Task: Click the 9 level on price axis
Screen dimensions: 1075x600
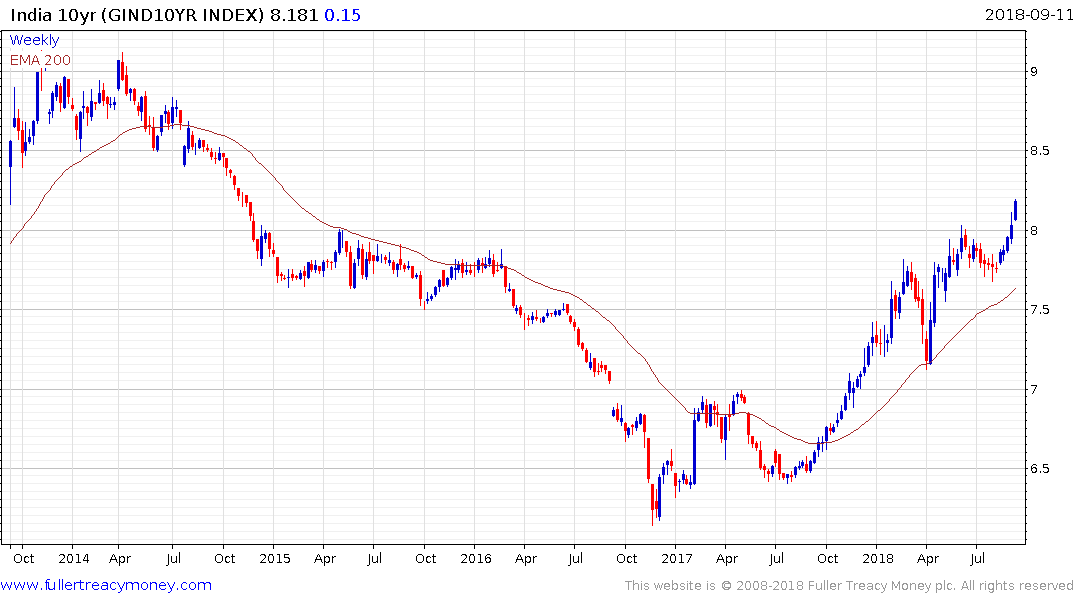Action: pyautogui.click(x=1034, y=71)
